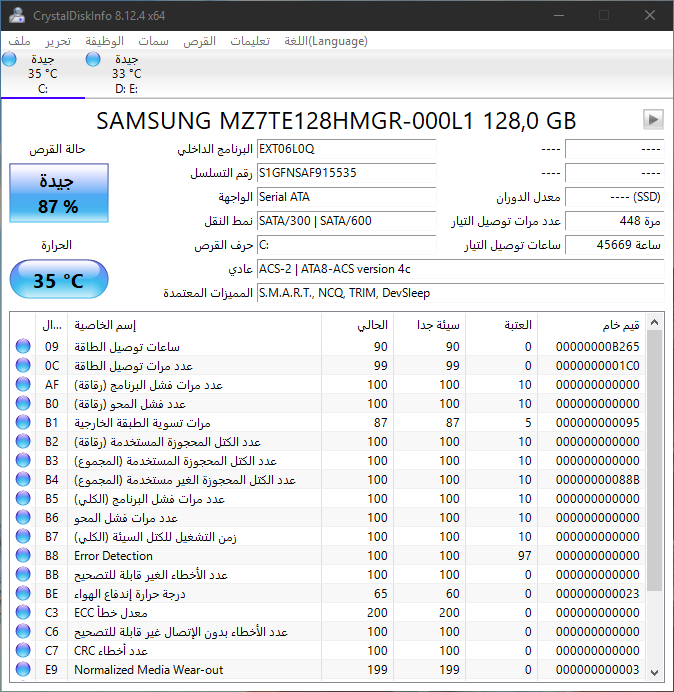The width and height of the screenshot is (674, 692).
Task: Click the status orb in row B6
Action: click(23, 517)
